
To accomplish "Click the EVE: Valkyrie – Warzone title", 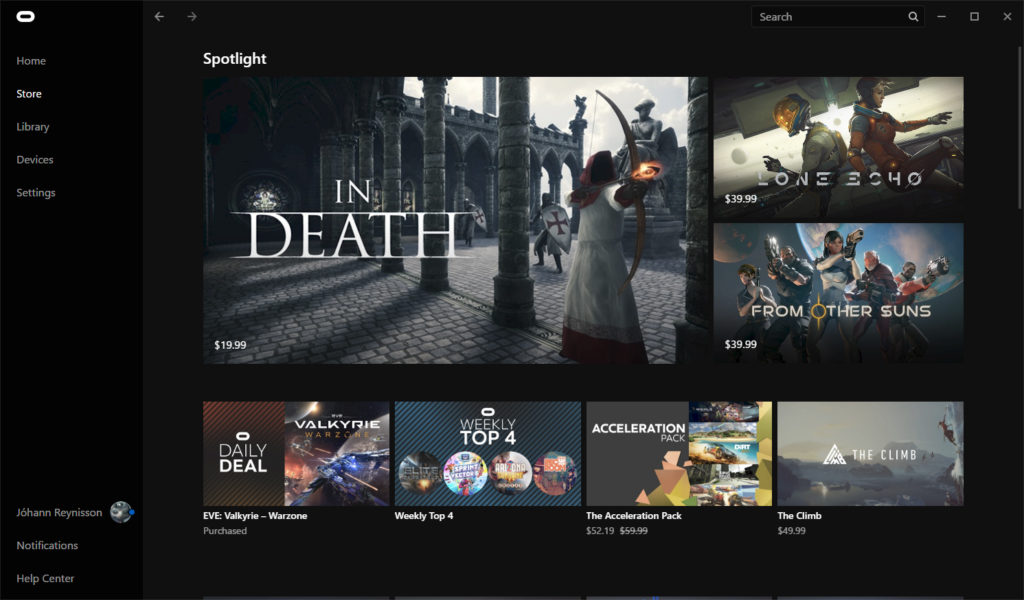I will (x=255, y=516).
